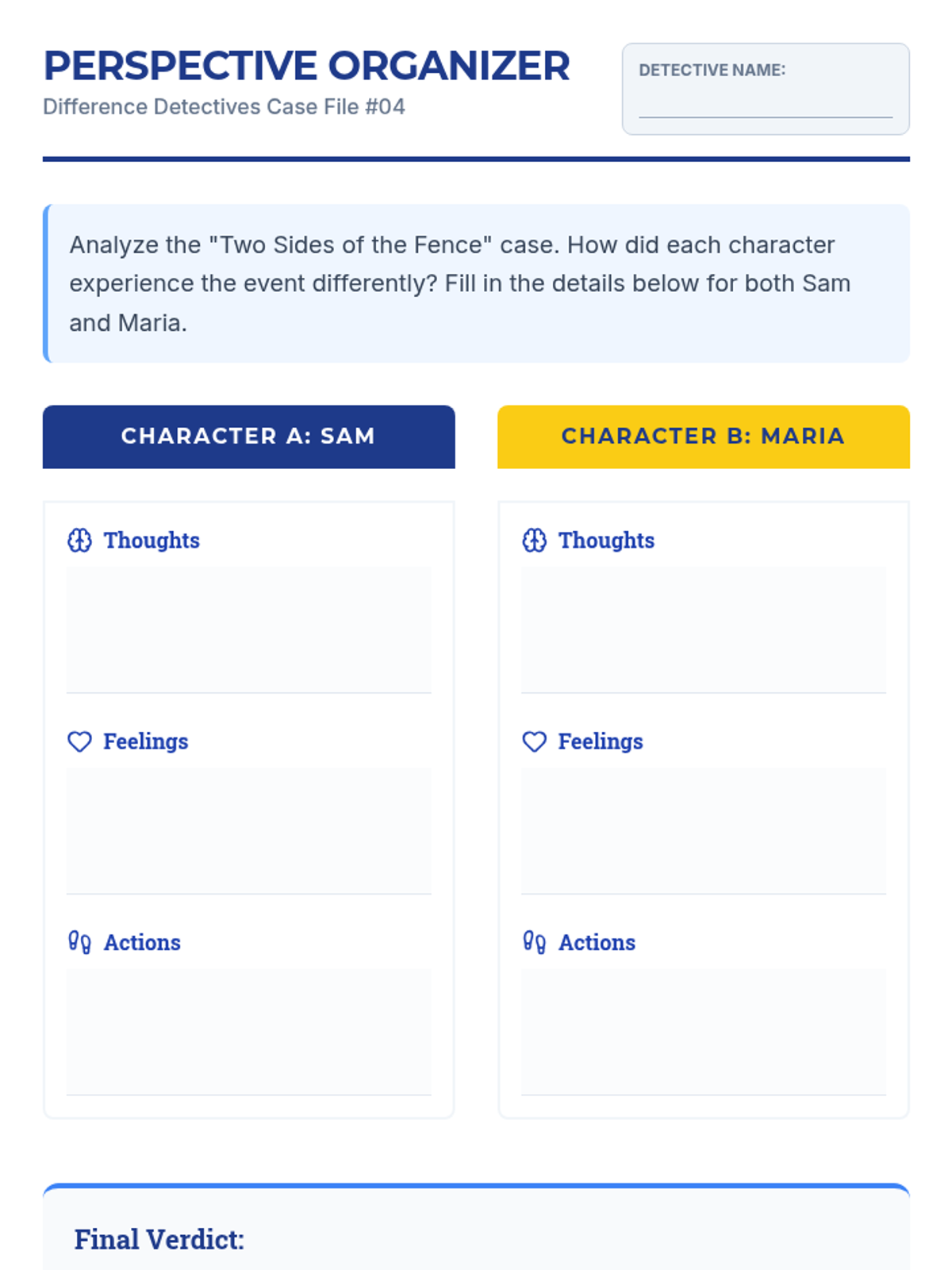Click the Detective Name label
Viewport: 952px width, 1270px height.
tap(712, 70)
